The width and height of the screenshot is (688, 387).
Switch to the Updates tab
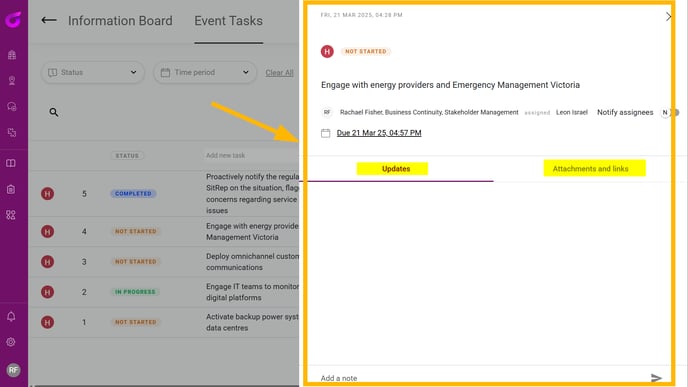tap(396, 168)
